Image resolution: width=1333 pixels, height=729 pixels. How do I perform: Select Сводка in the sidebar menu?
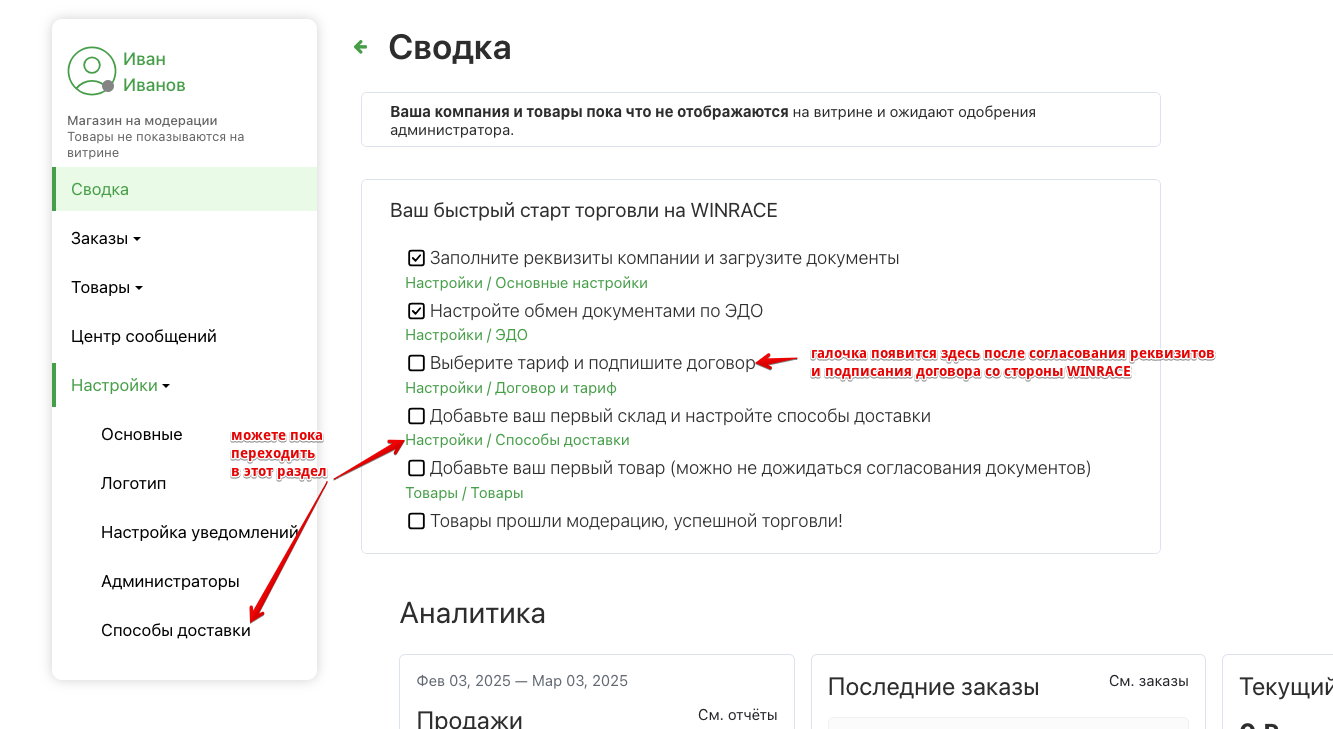tap(185, 189)
